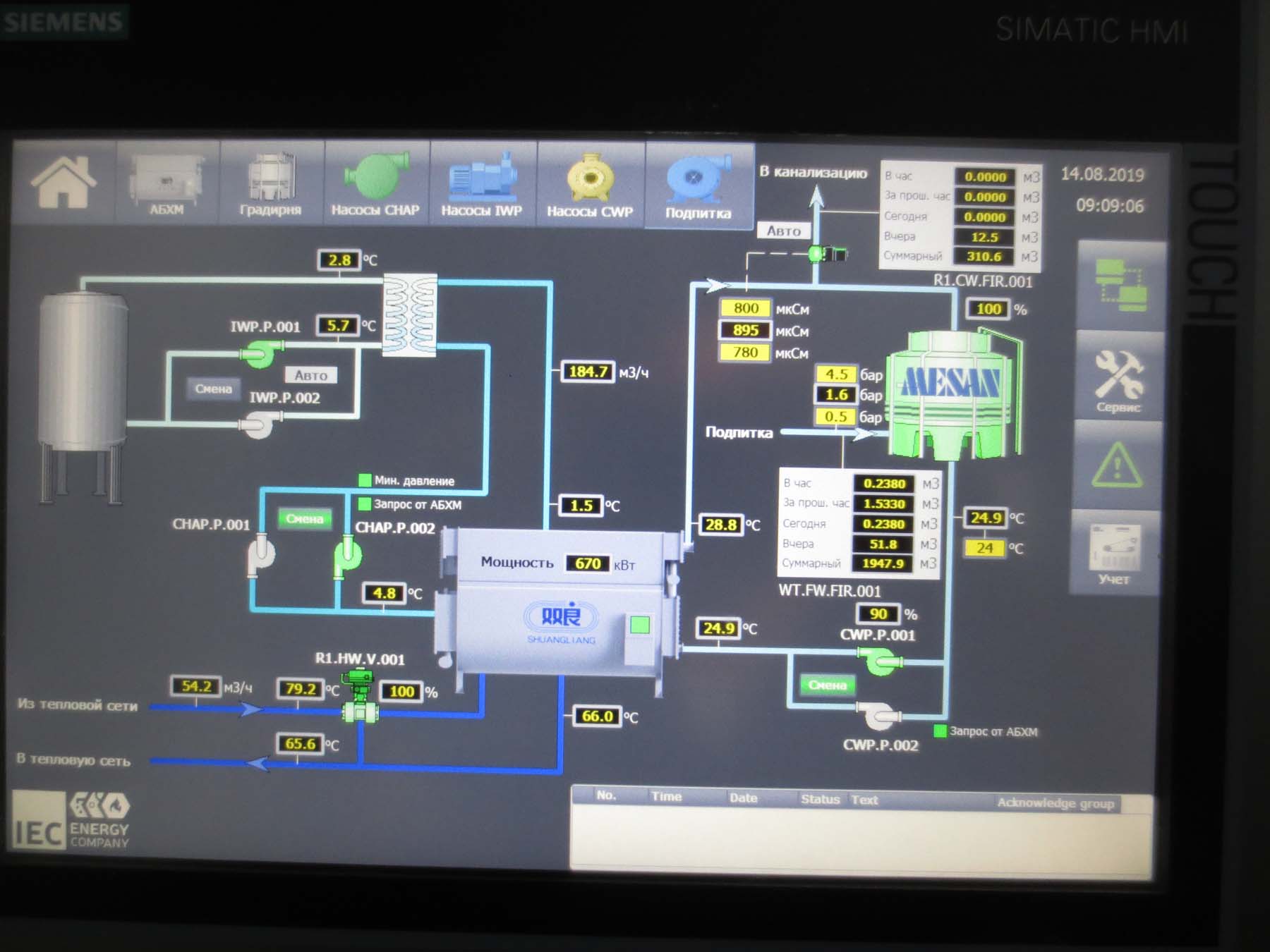
Task: Click the green network connection icon
Action: click(1120, 286)
